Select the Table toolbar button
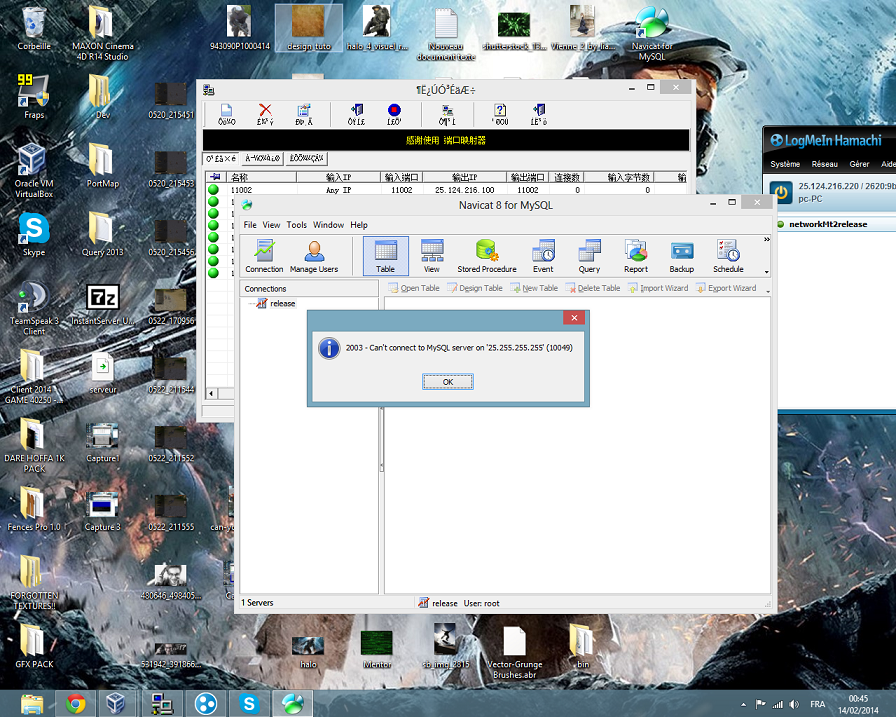The image size is (896, 717). pyautogui.click(x=386, y=256)
